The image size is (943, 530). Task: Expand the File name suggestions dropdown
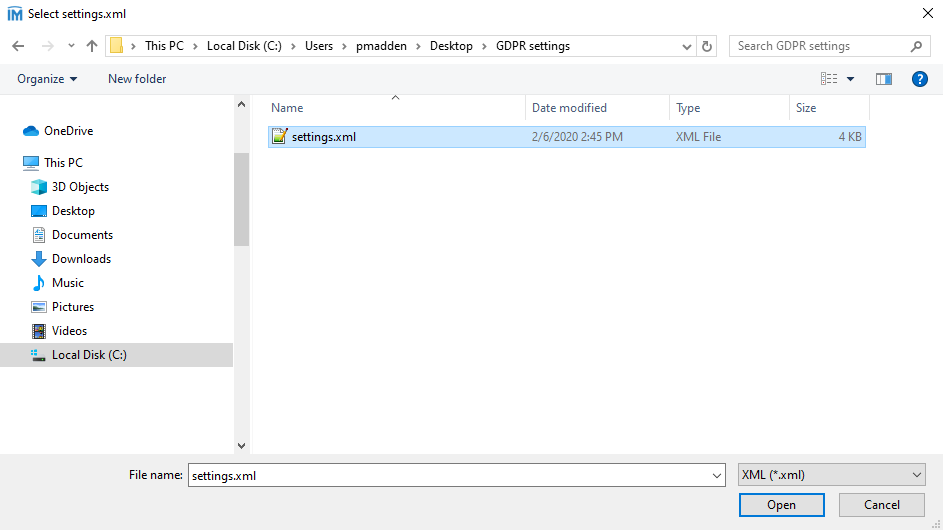click(x=716, y=476)
